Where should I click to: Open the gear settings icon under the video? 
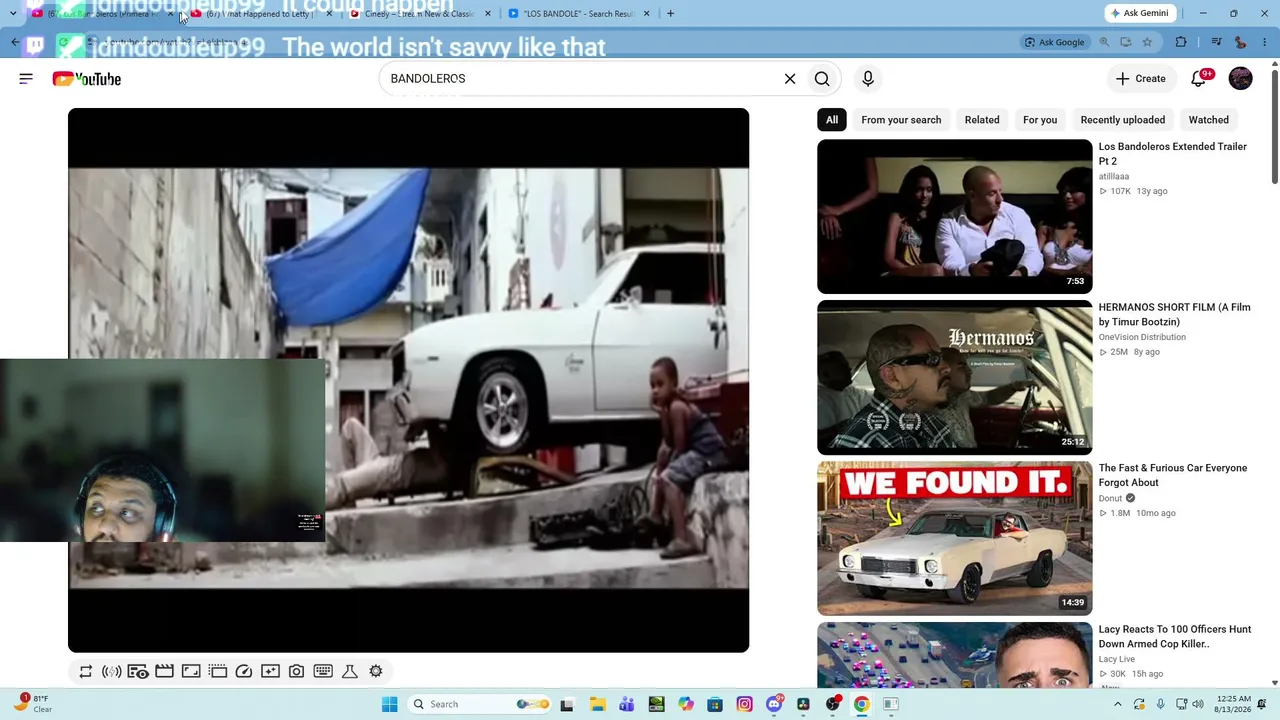pyautogui.click(x=376, y=672)
